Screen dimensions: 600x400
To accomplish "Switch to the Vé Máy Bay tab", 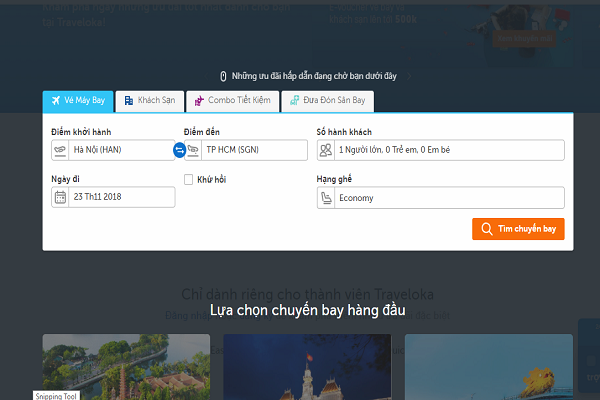I will [78, 101].
